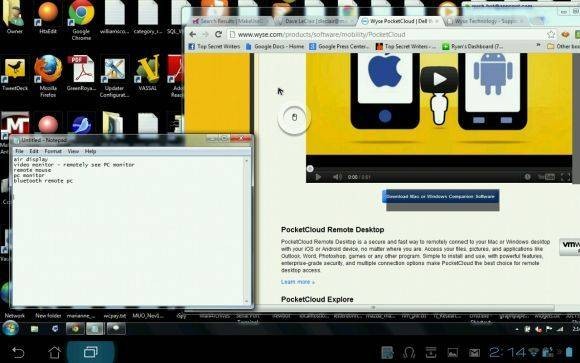Tap the on-screen mouse button circle
The image size is (580, 363).
[x=294, y=118]
